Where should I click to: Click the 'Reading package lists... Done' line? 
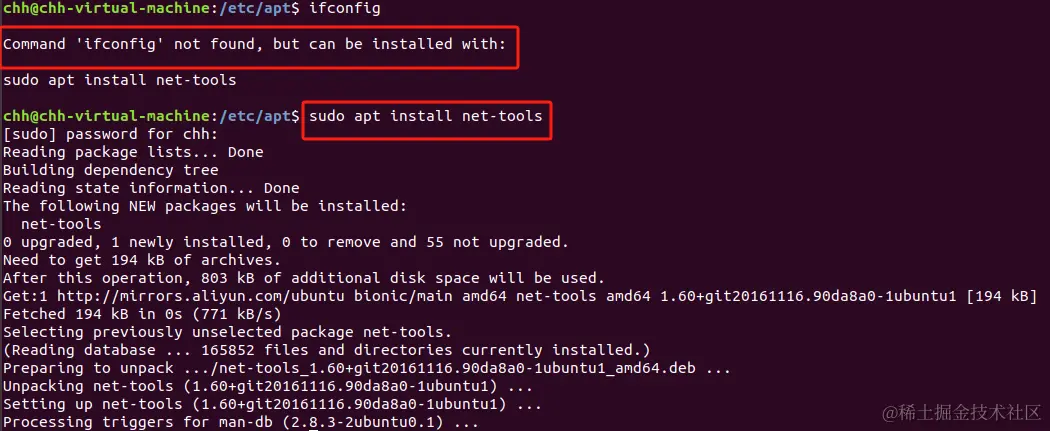[x=133, y=152]
